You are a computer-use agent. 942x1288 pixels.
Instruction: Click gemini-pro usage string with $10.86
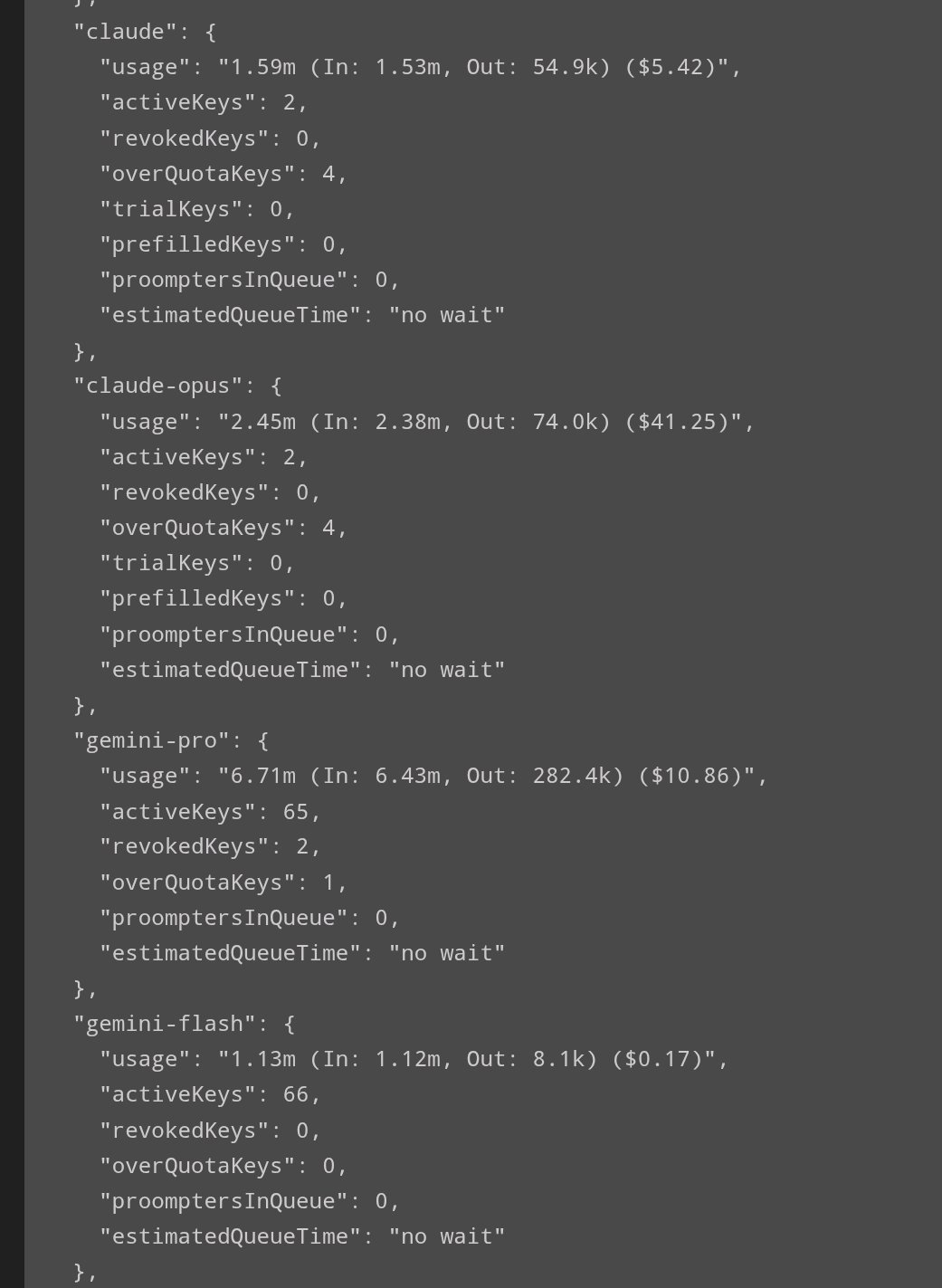pyautogui.click(x=487, y=776)
